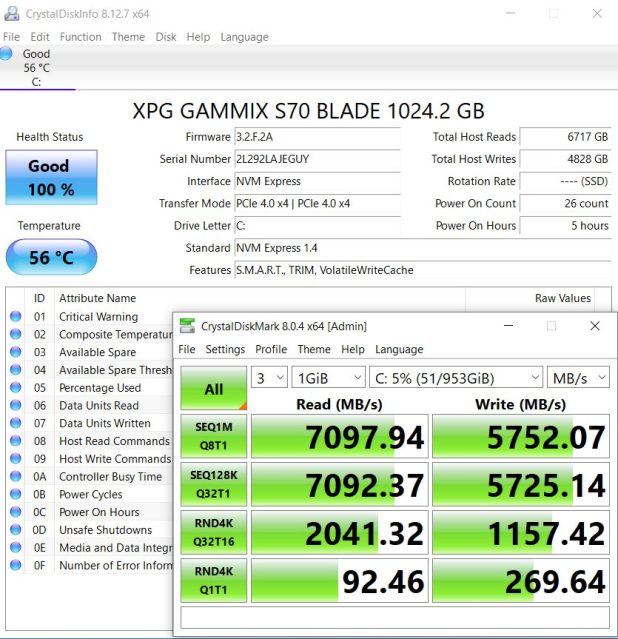Viewport: 618px width, 639px height.
Task: Click the Features value S.M.A.R.T., TRIM, VolatileWriteCache
Action: (423, 270)
